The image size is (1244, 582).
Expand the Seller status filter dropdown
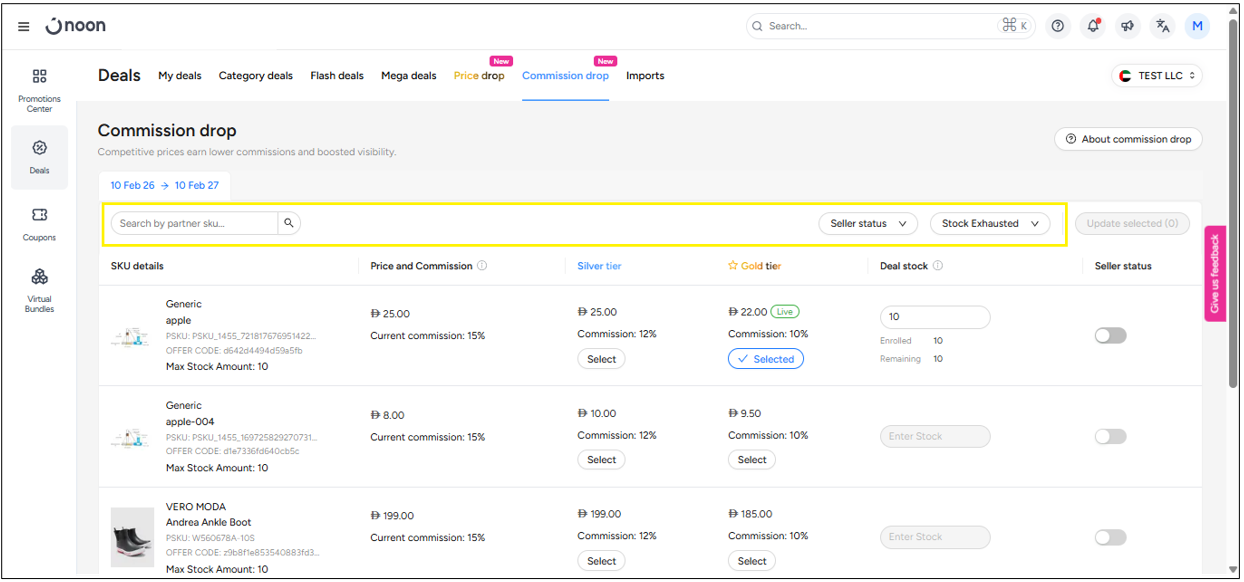tap(867, 224)
